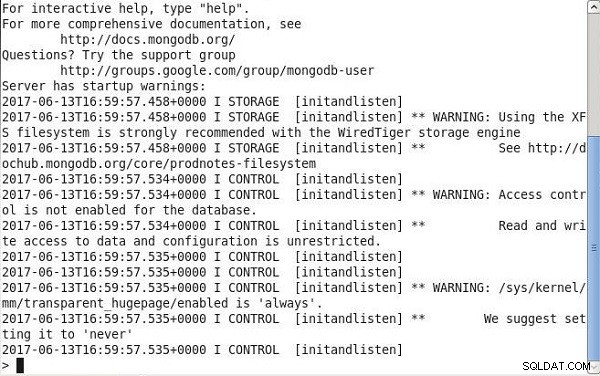Click the scrollbar down arrow
Screen dimensions: 600x376
[593, 367]
